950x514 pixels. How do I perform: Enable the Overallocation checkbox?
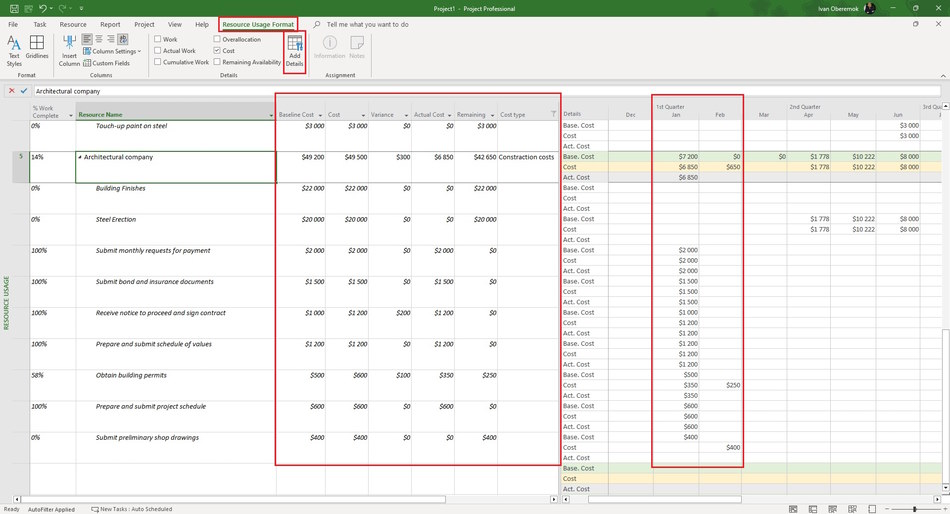tap(217, 39)
